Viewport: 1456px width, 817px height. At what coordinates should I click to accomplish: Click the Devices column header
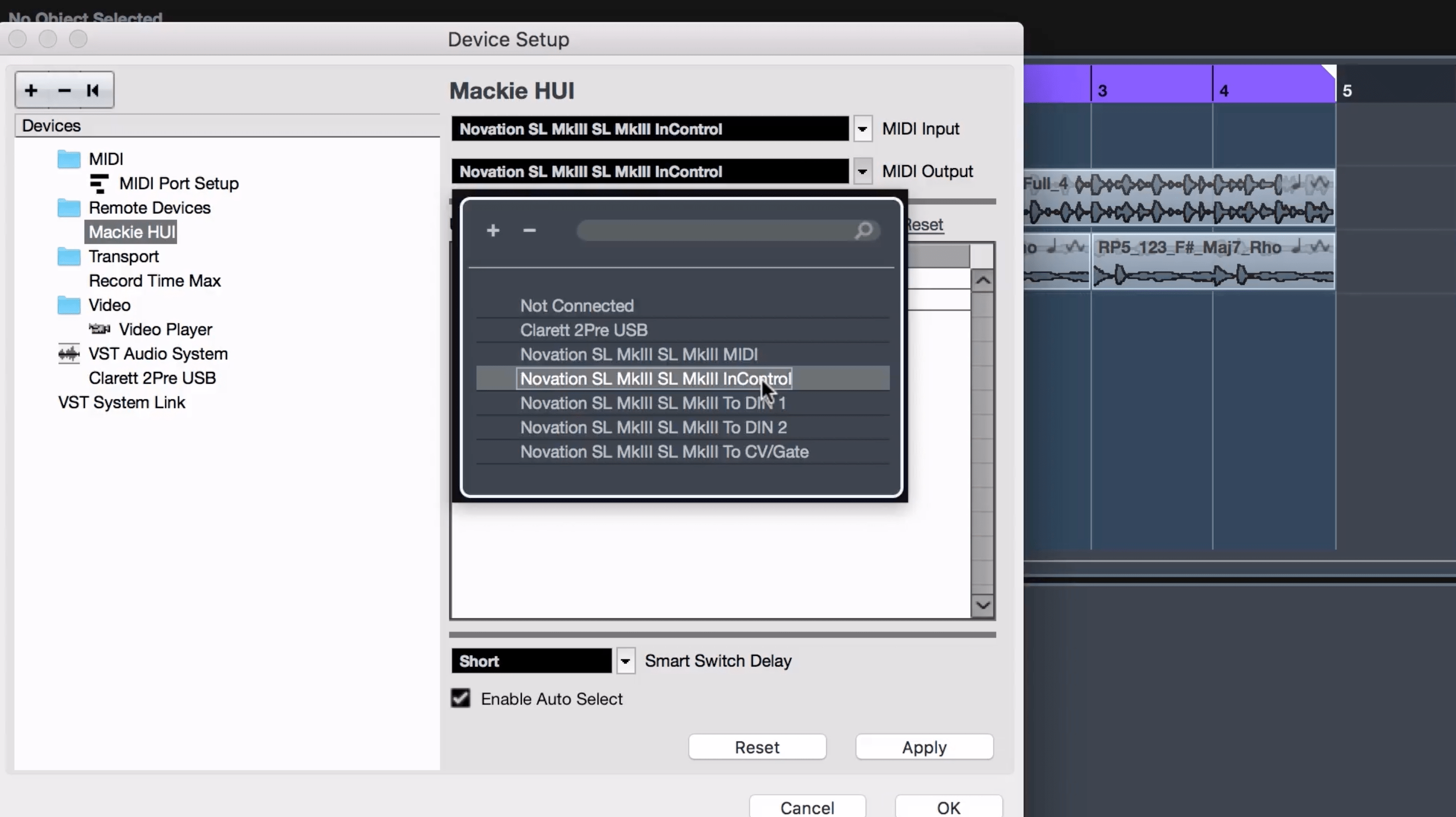227,126
